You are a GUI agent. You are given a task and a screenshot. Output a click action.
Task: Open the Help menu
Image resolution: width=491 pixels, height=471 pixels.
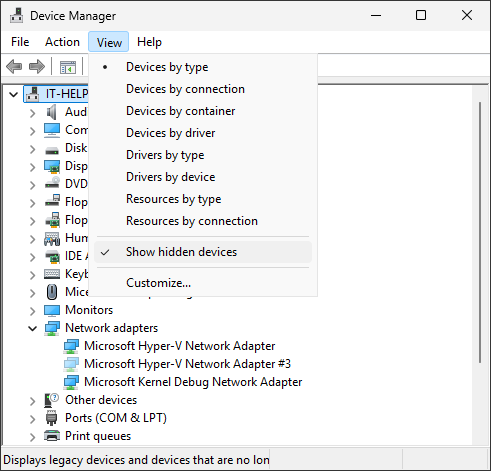[149, 42]
